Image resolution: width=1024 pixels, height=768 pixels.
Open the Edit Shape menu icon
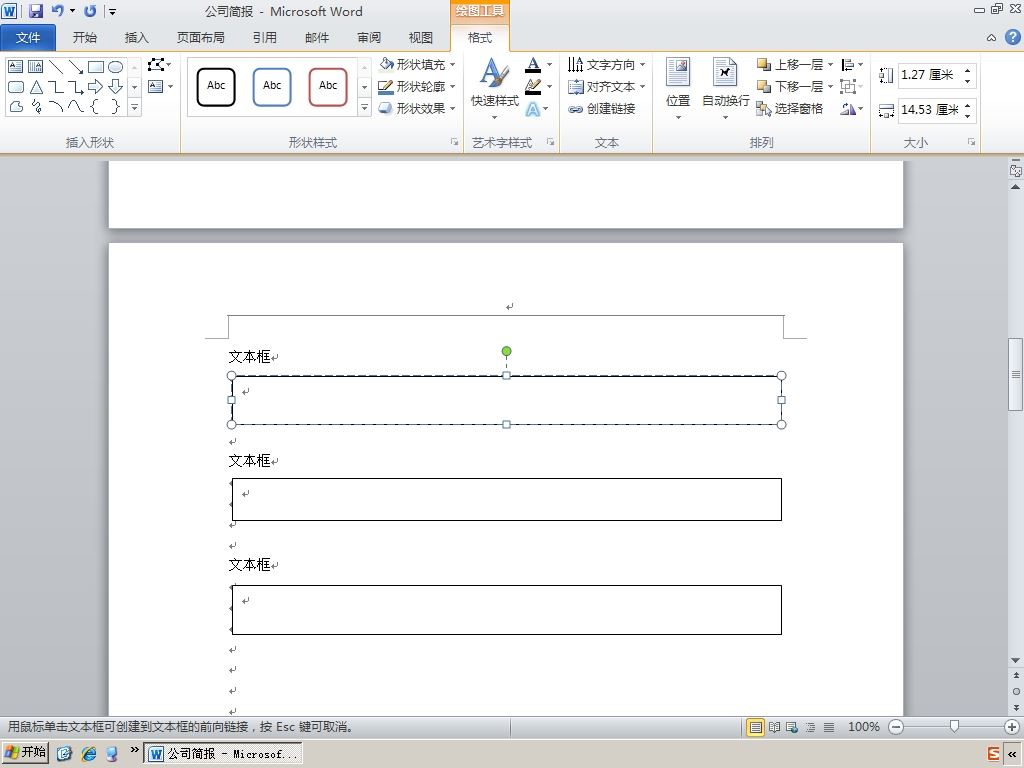click(159, 65)
